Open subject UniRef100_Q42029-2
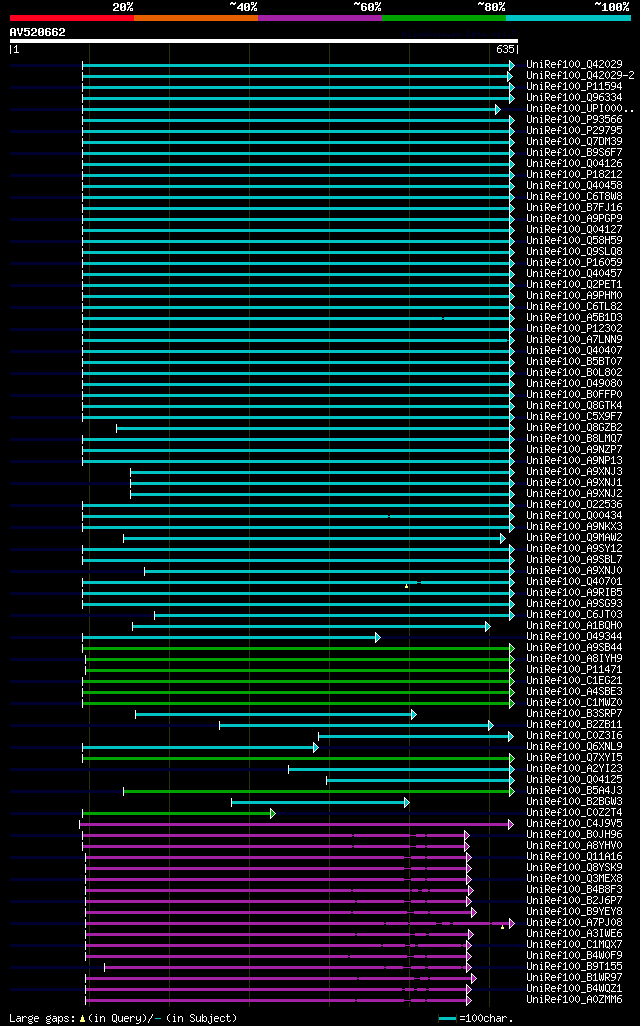 pos(580,75)
